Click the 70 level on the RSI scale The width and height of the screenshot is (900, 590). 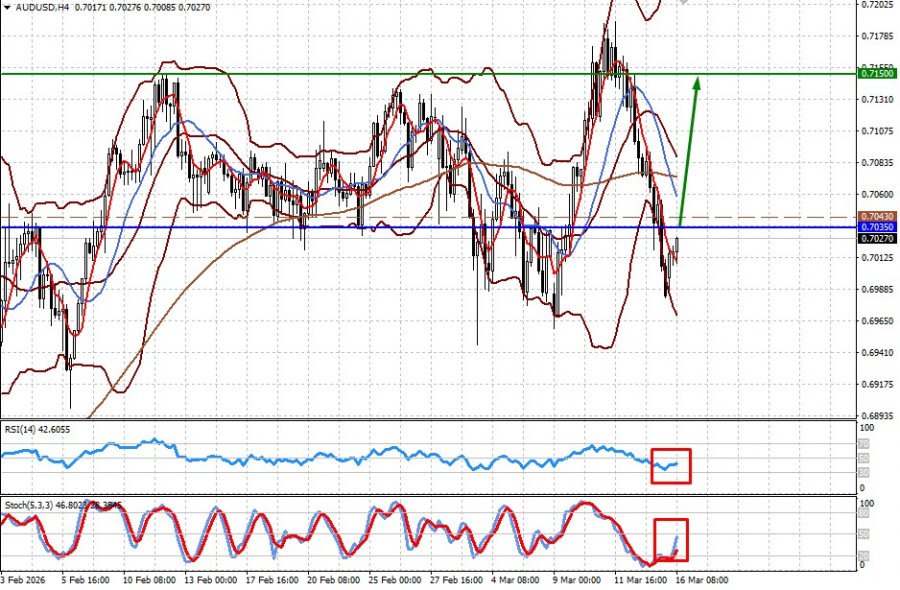pyautogui.click(x=864, y=444)
